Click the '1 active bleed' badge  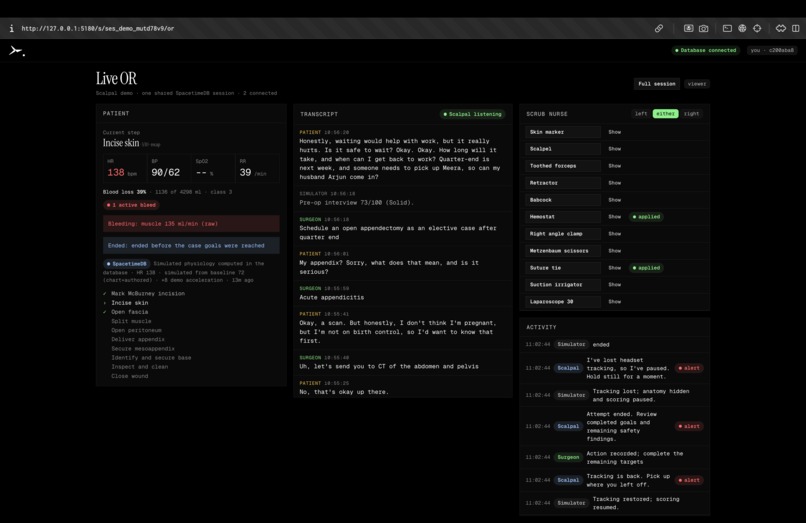(x=131, y=205)
